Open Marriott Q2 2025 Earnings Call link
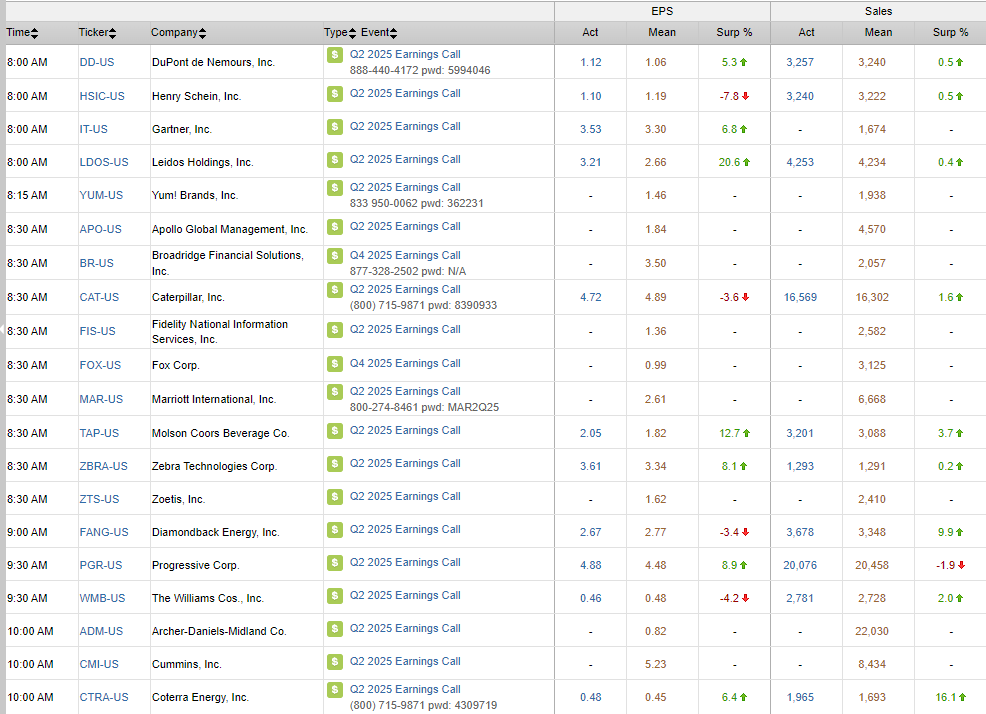986x714 pixels. coord(405,391)
